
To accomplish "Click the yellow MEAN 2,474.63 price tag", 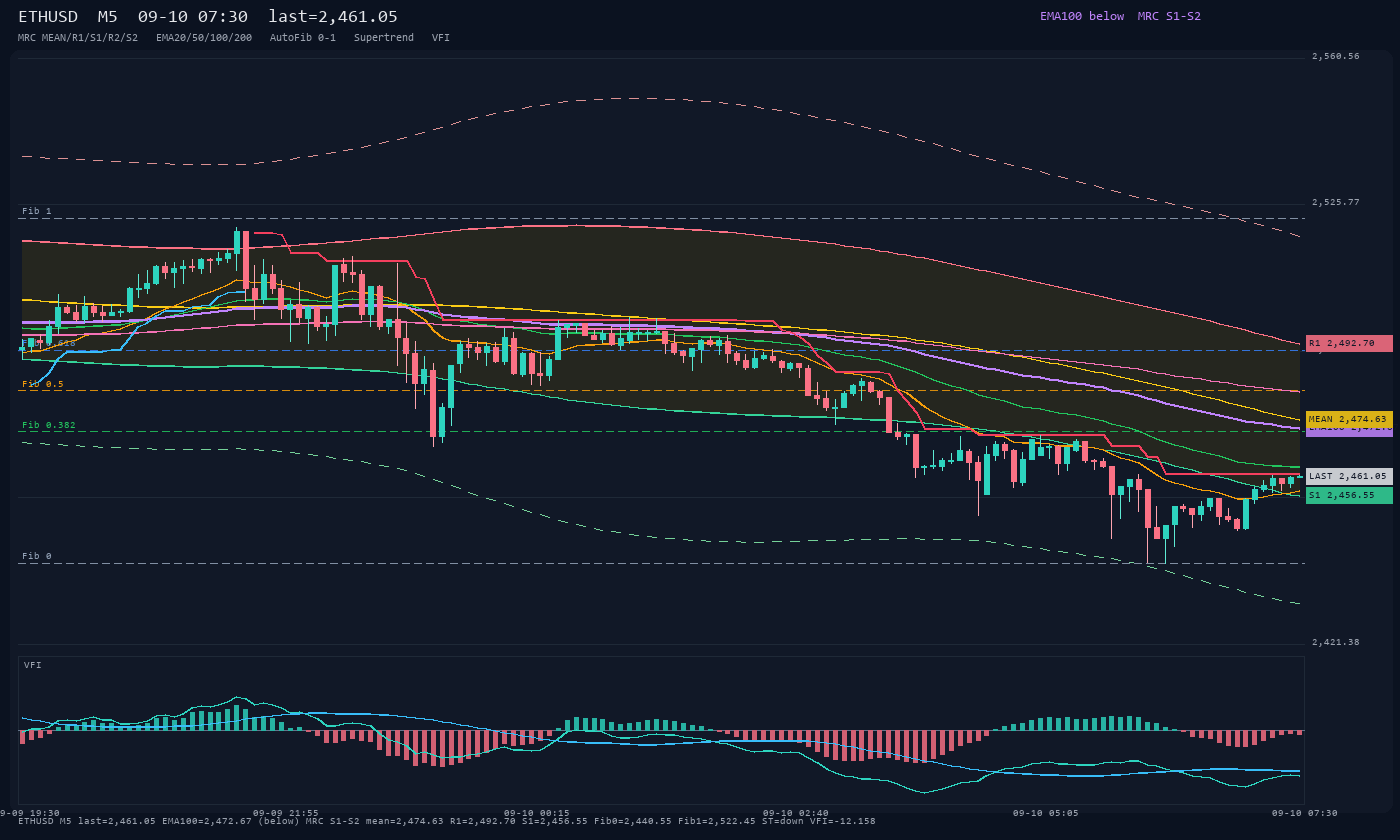I will [1349, 419].
